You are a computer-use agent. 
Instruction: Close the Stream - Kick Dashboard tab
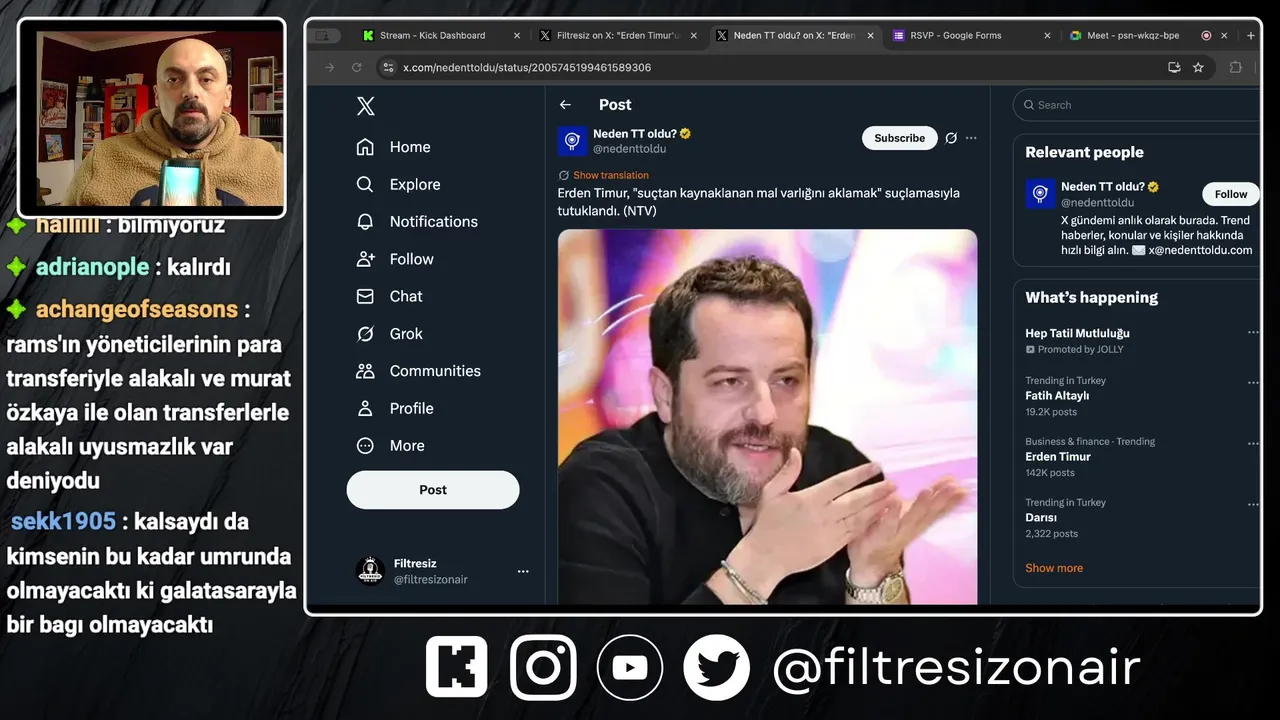tap(517, 35)
